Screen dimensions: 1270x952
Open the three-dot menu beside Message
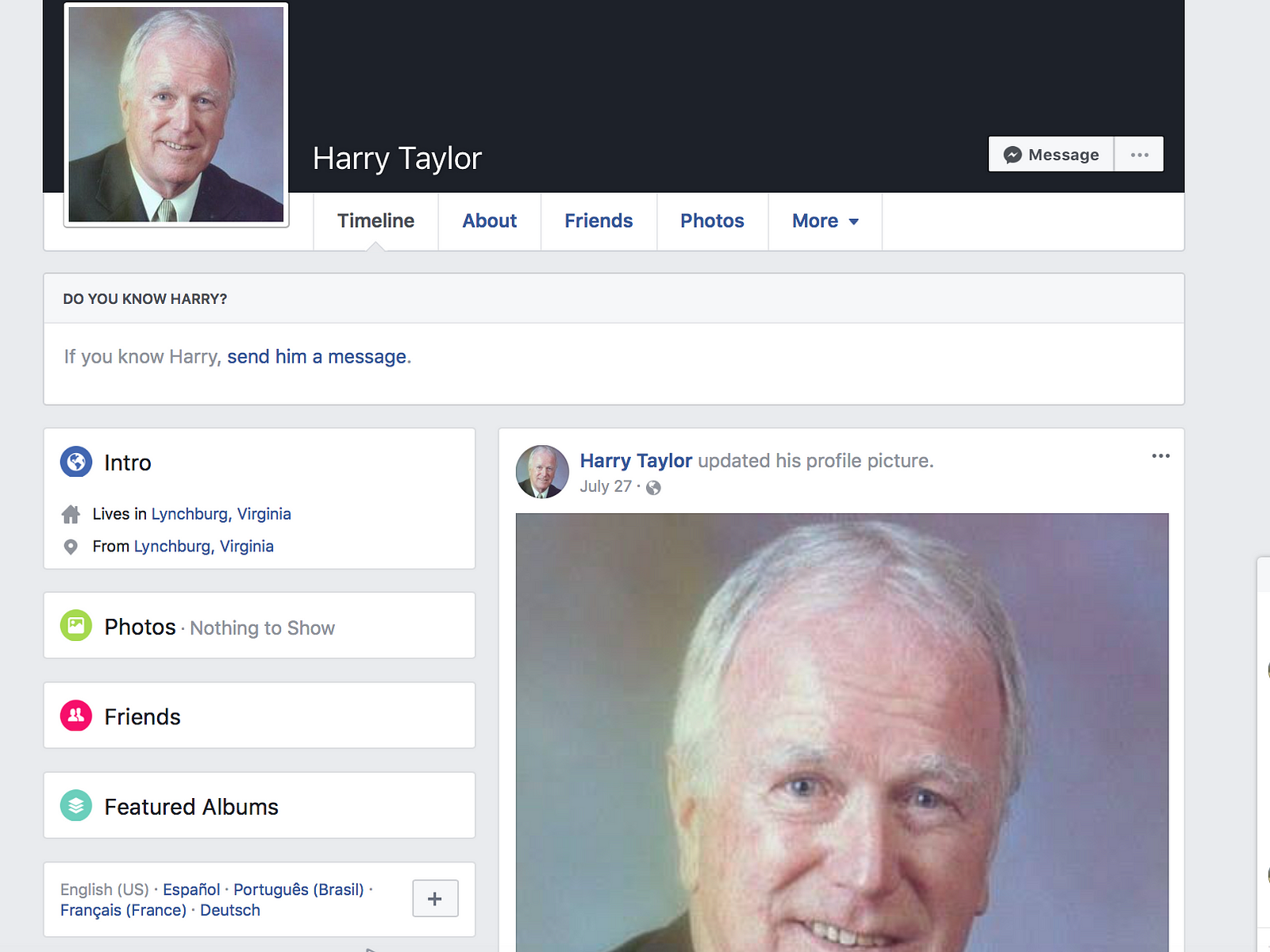click(1139, 155)
